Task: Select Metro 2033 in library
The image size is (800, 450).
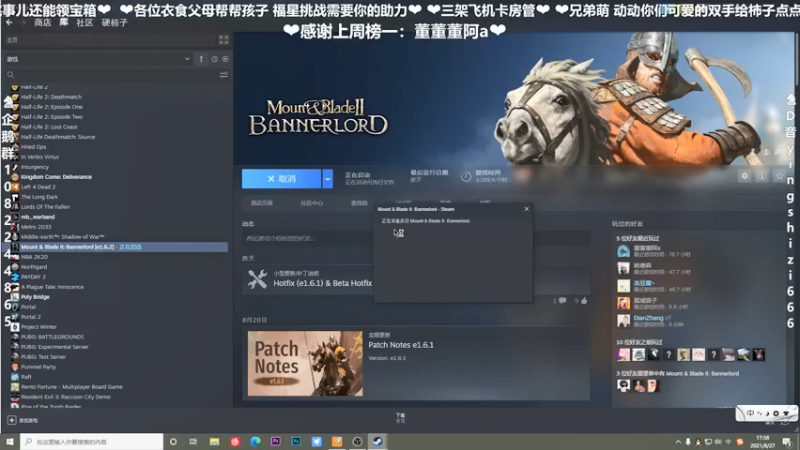Action: tap(36, 227)
